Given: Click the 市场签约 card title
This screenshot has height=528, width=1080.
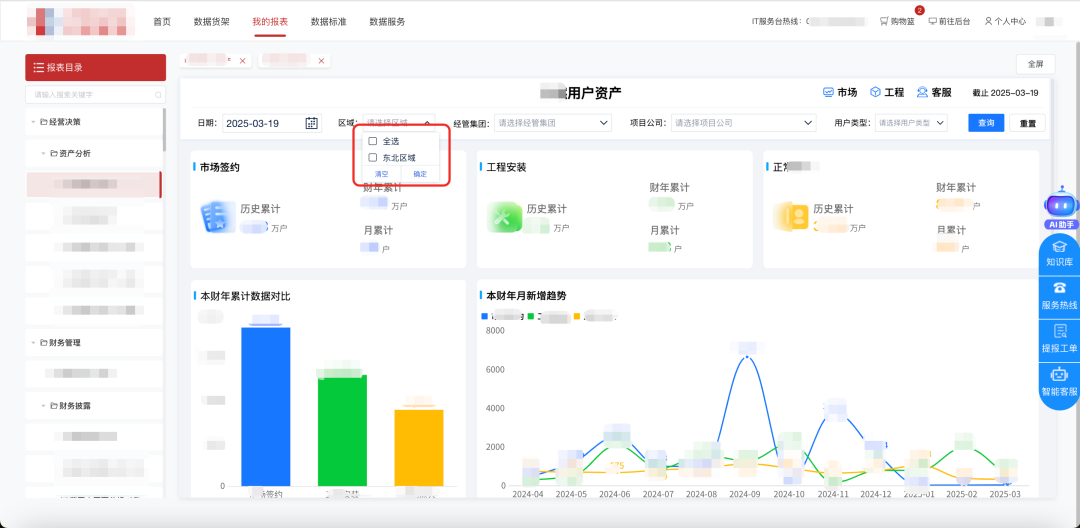Looking at the screenshot, I should click(220, 167).
